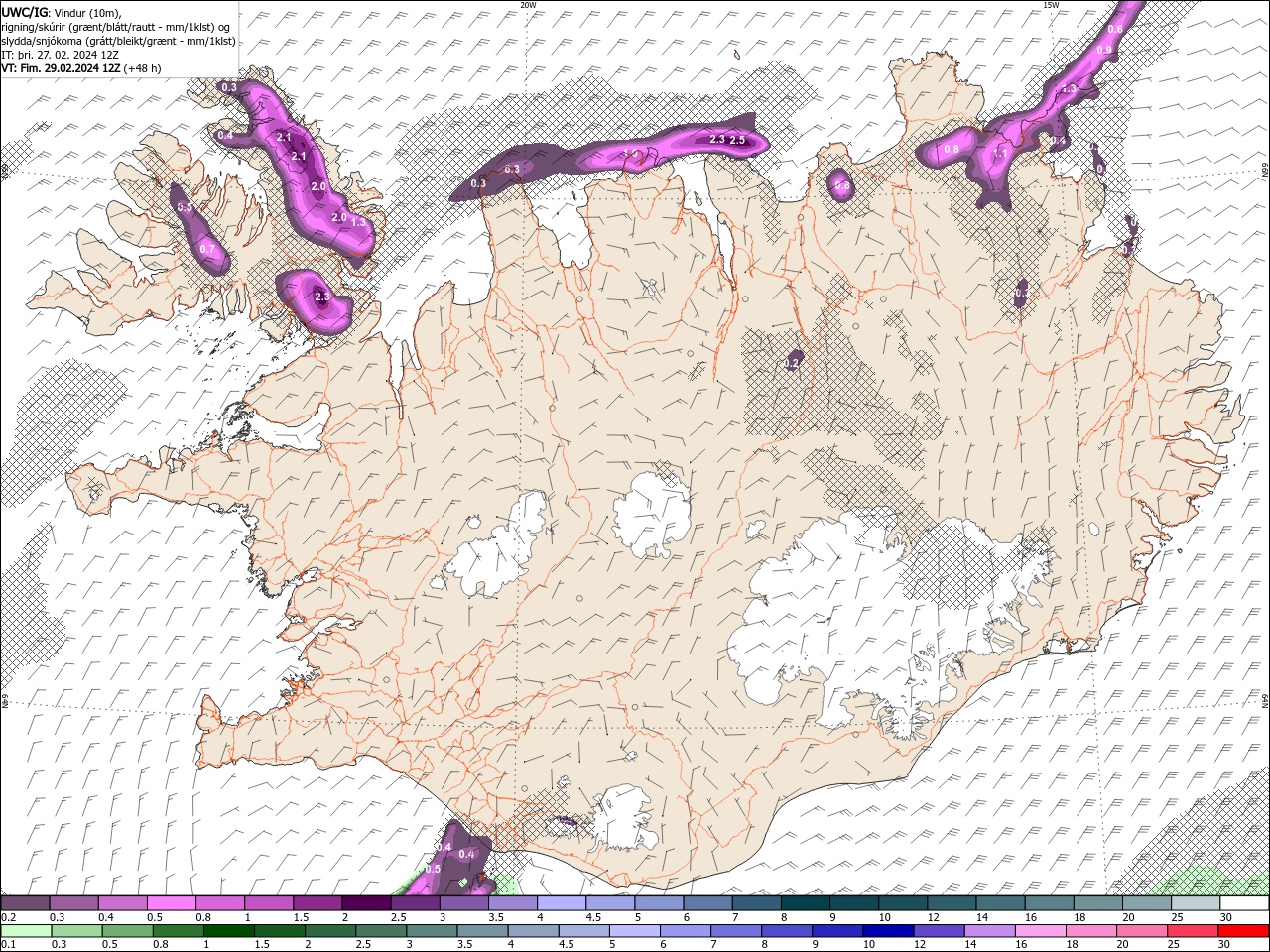Click the light pink 16 swatch in the lower legend
The width and height of the screenshot is (1270, 952).
click(x=1040, y=931)
